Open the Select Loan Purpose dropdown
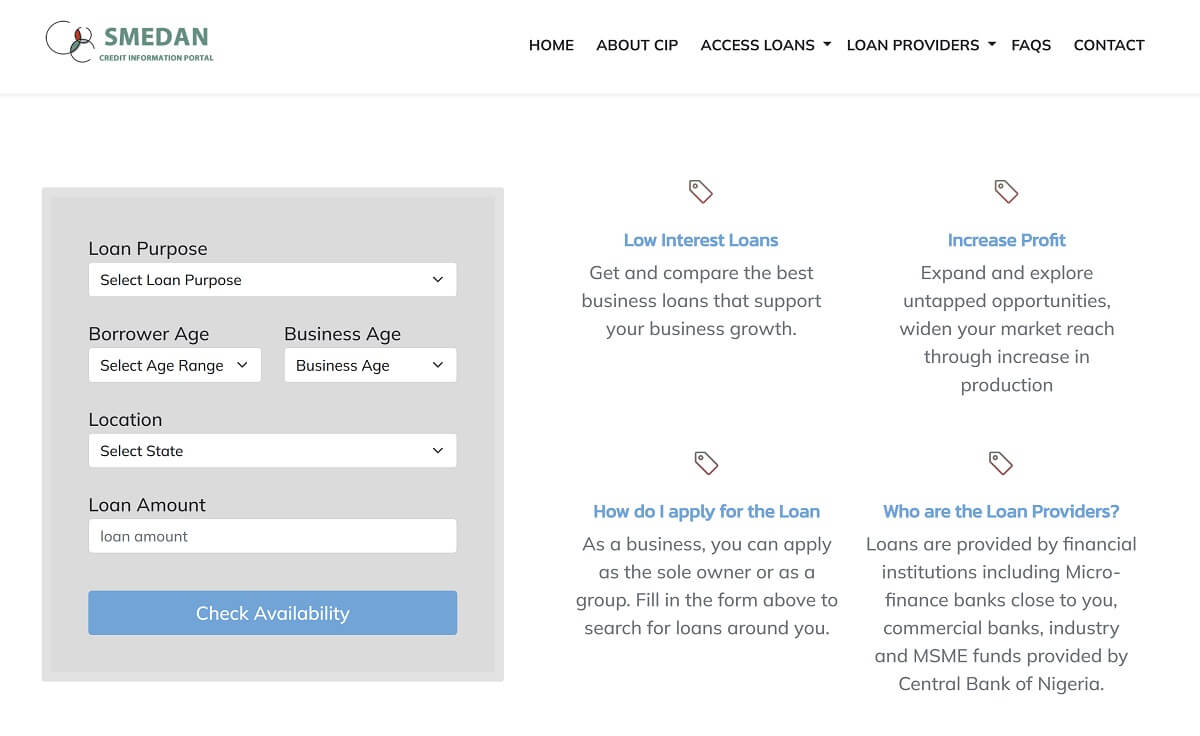 (272, 280)
